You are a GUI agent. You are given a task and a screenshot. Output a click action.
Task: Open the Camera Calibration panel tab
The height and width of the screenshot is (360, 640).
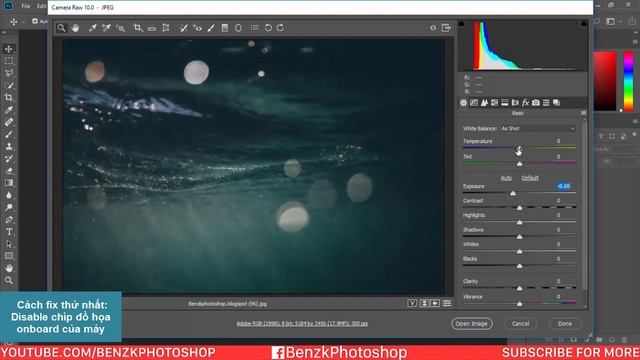click(x=536, y=103)
